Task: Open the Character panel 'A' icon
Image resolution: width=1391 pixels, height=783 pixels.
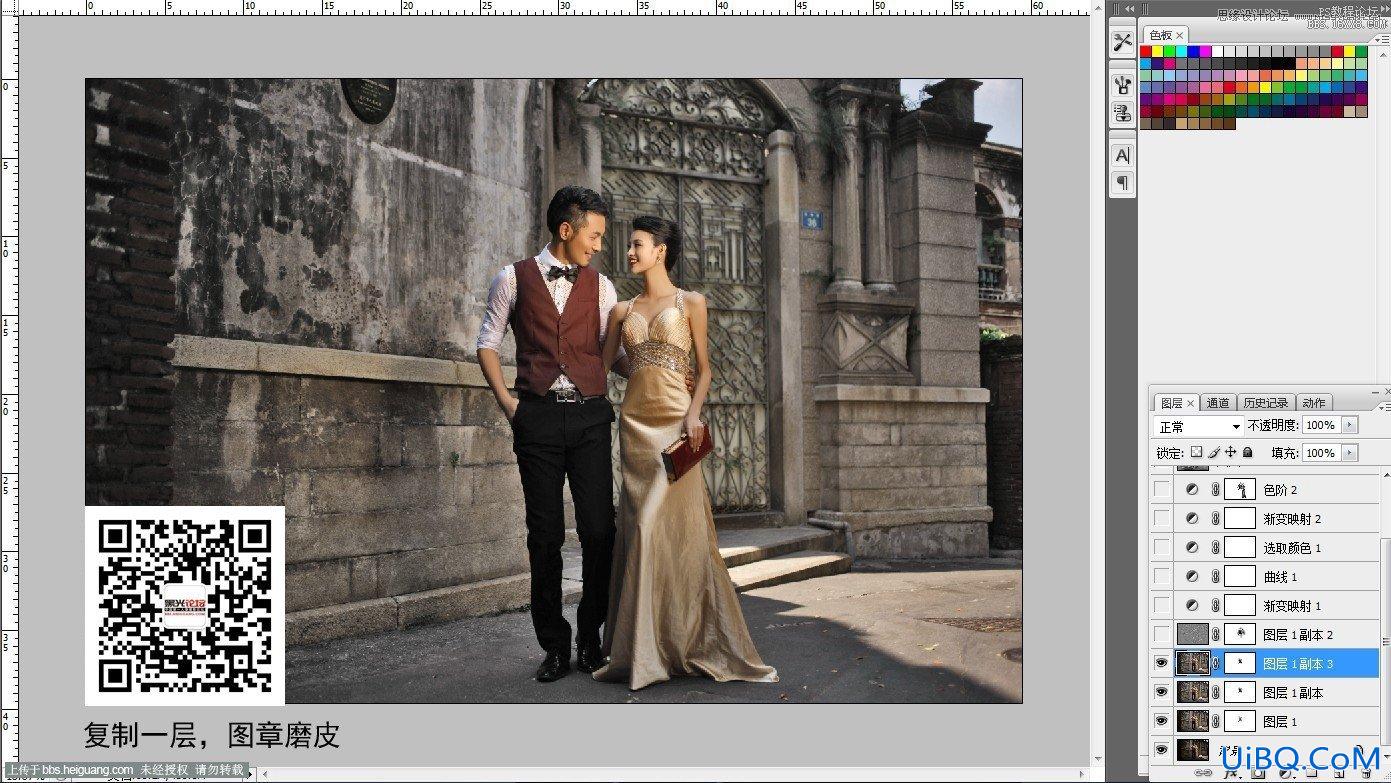Action: click(1123, 156)
